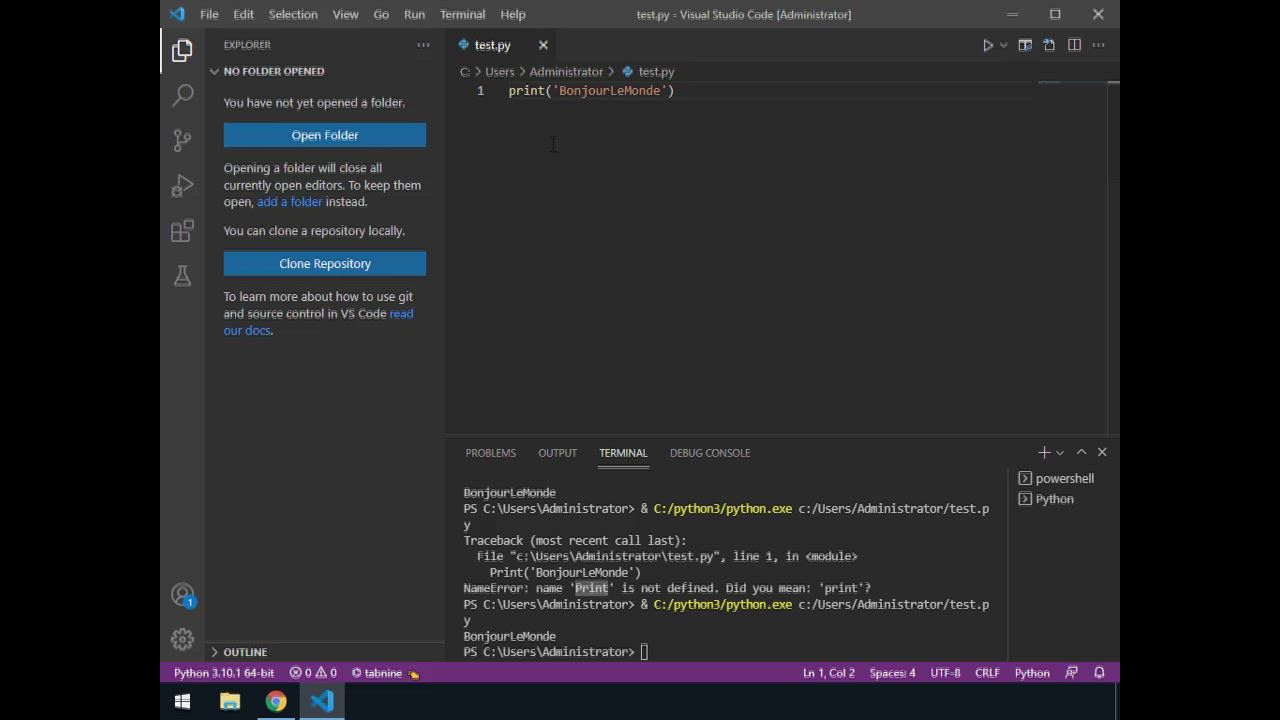
Task: Collapse the No Folder Opened section
Action: [x=272, y=71]
